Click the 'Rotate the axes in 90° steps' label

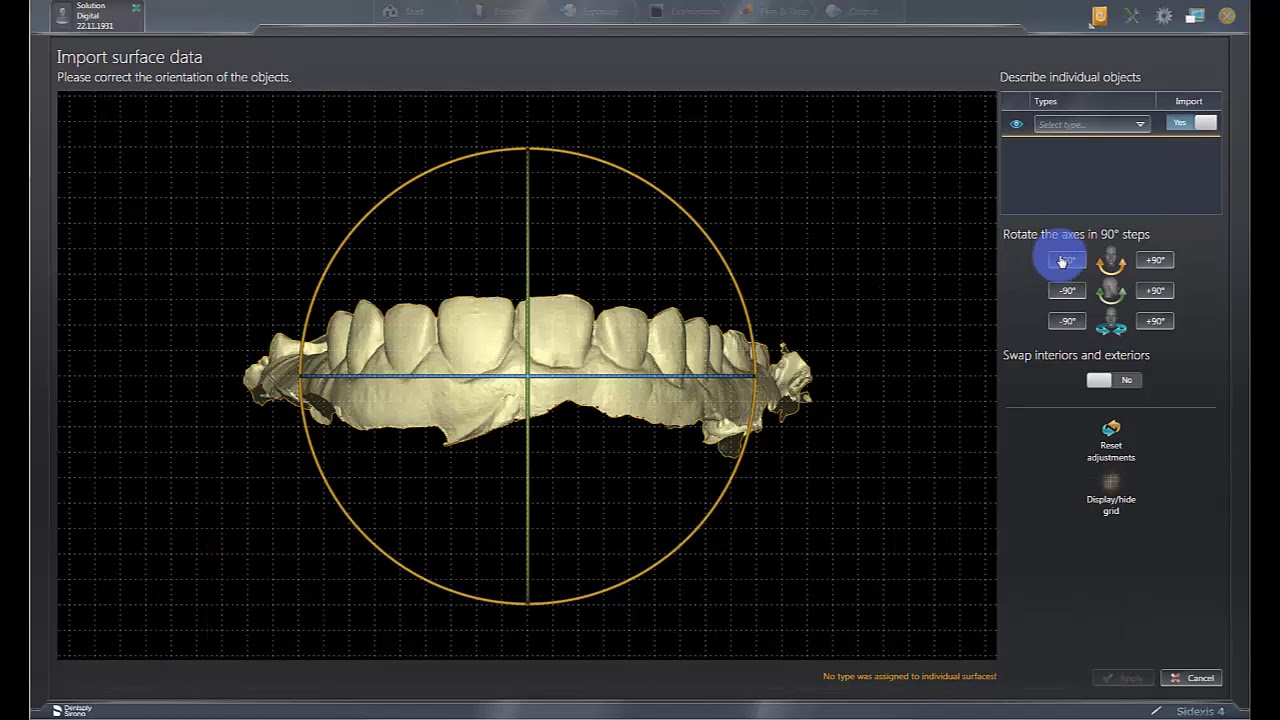tap(1076, 234)
